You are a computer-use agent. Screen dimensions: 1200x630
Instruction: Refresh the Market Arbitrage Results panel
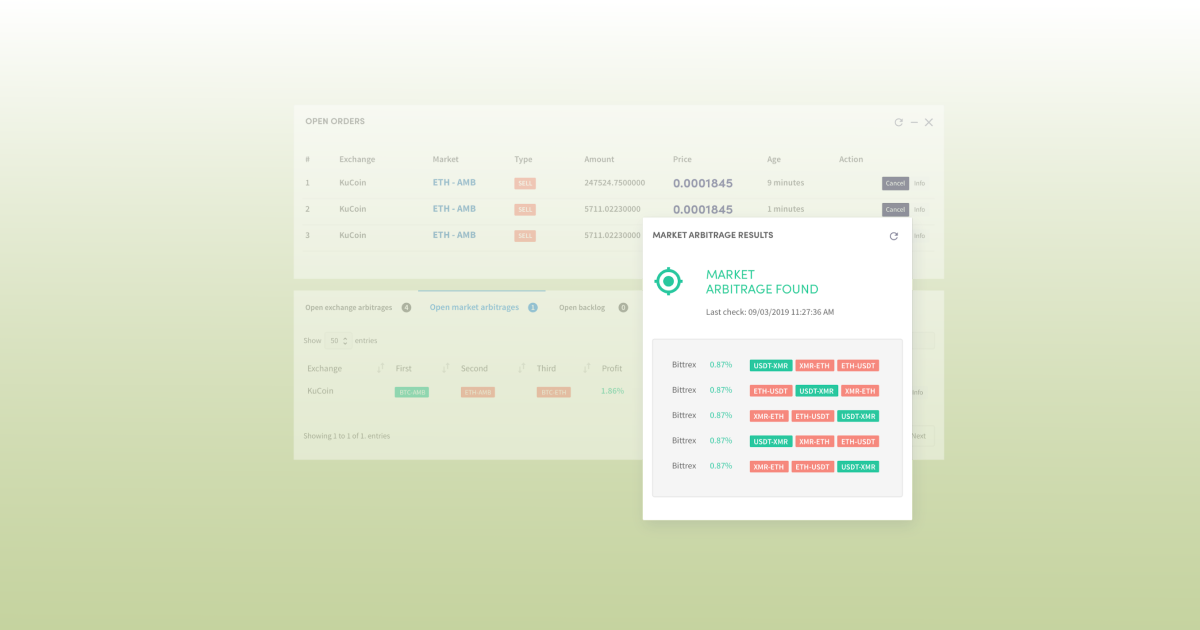[894, 236]
